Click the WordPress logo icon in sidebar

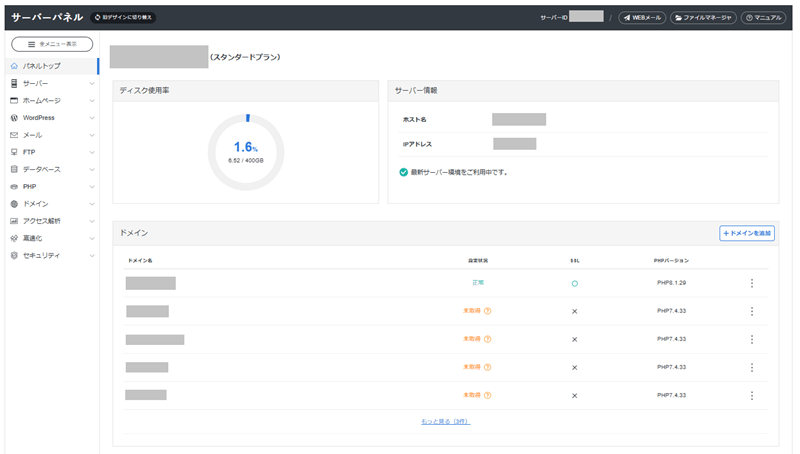[x=14, y=117]
